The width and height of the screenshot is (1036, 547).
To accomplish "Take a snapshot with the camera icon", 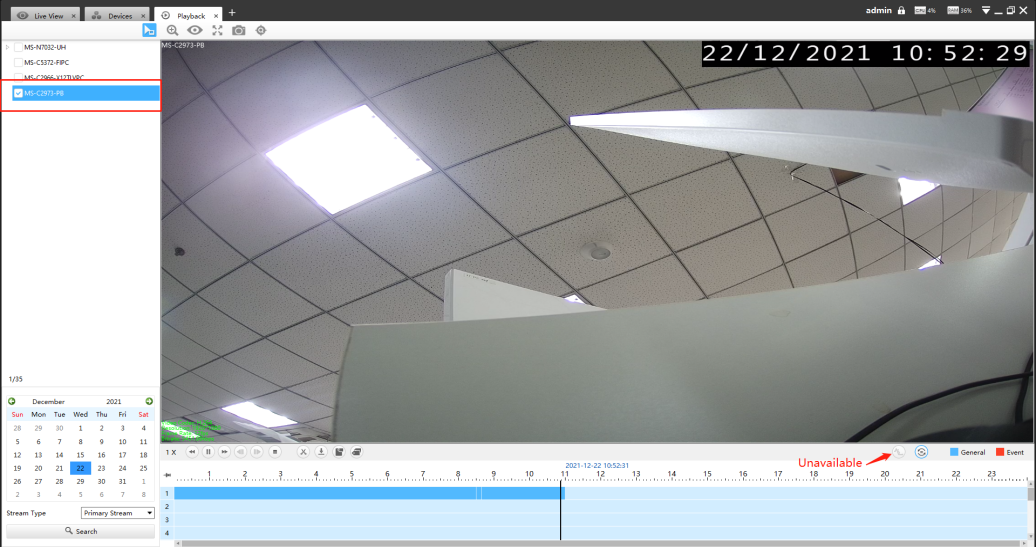I will pyautogui.click(x=239, y=30).
